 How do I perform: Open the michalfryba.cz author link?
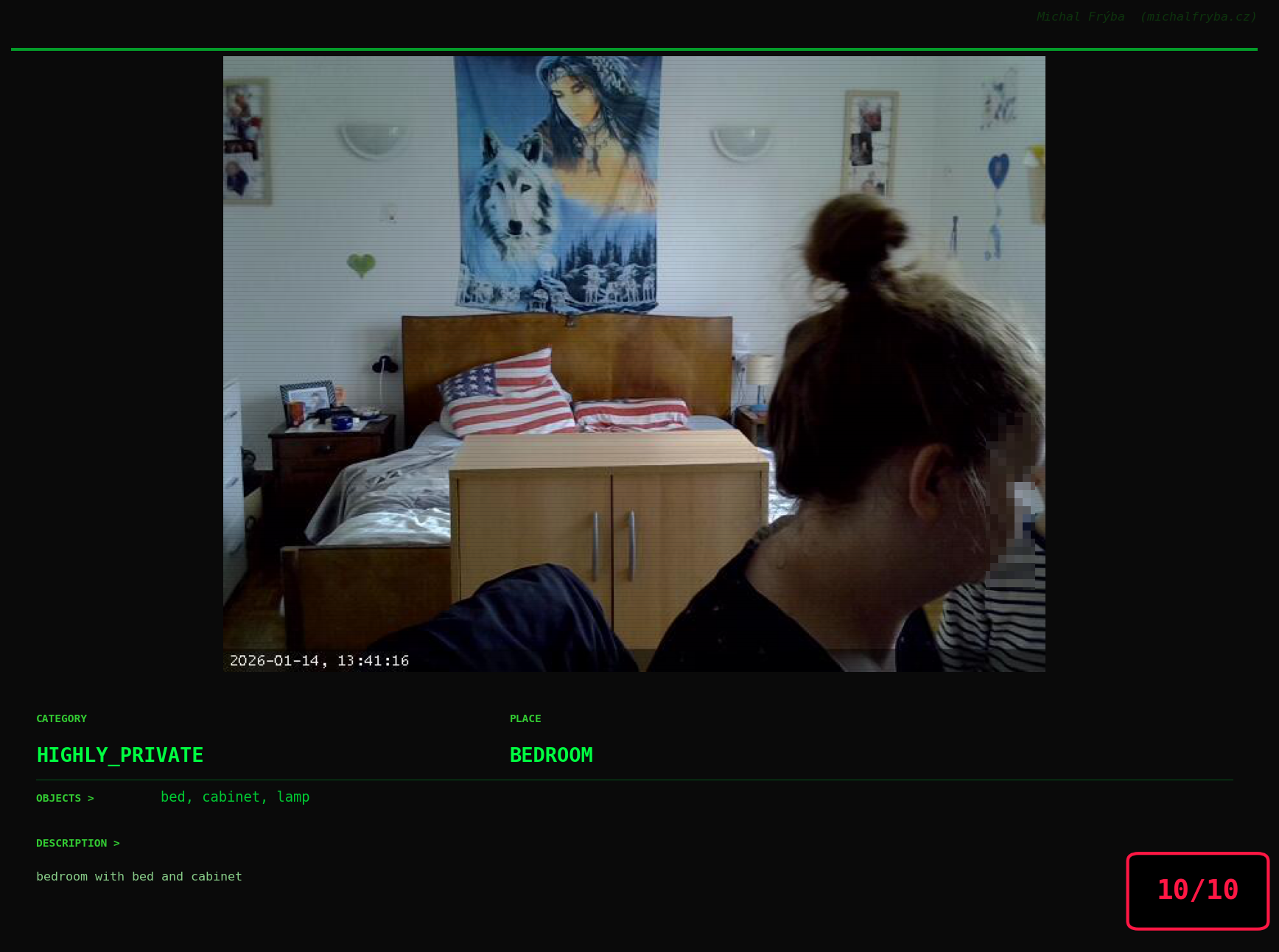tap(1198, 16)
